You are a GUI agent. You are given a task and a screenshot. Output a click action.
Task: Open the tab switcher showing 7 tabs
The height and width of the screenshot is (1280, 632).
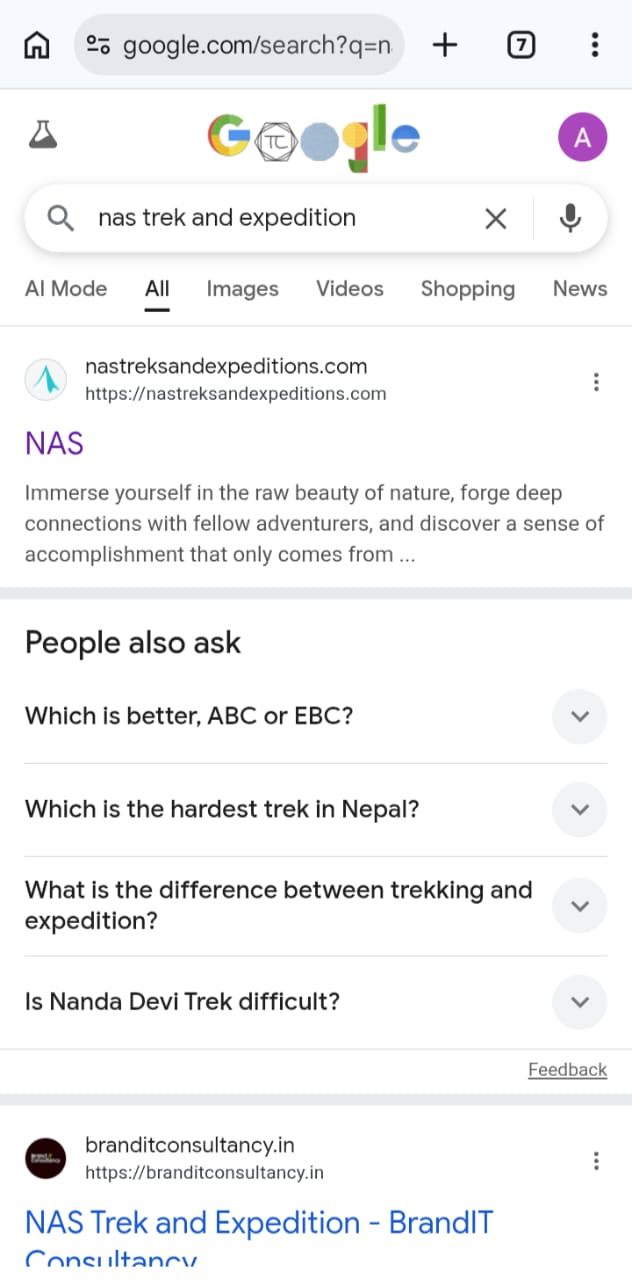(521, 44)
